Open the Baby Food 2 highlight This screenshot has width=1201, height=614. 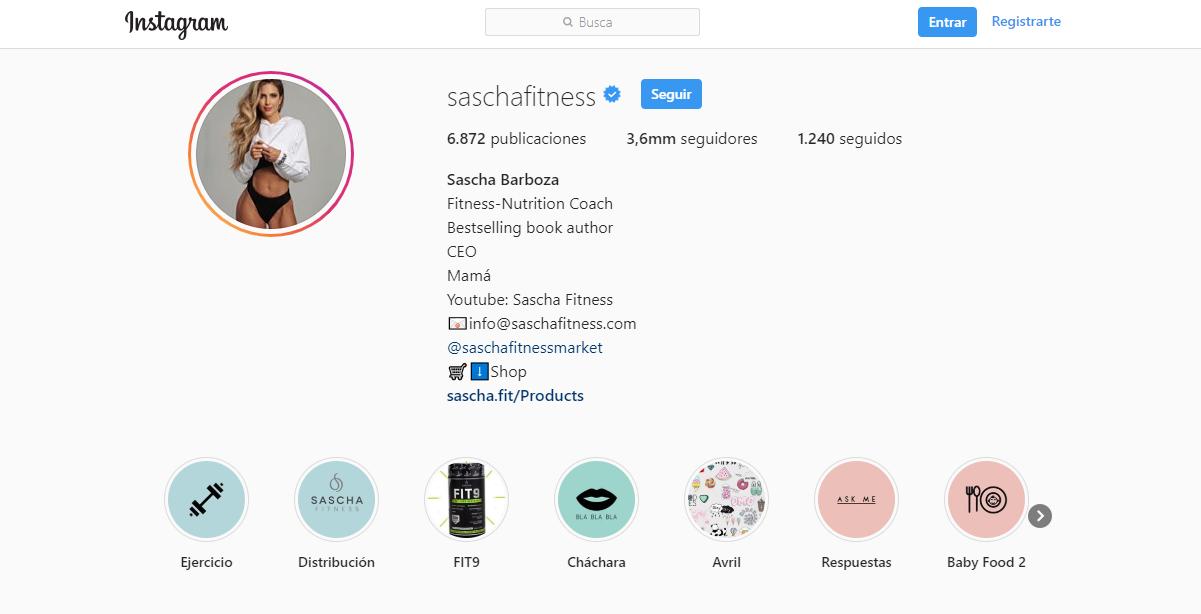click(x=986, y=499)
